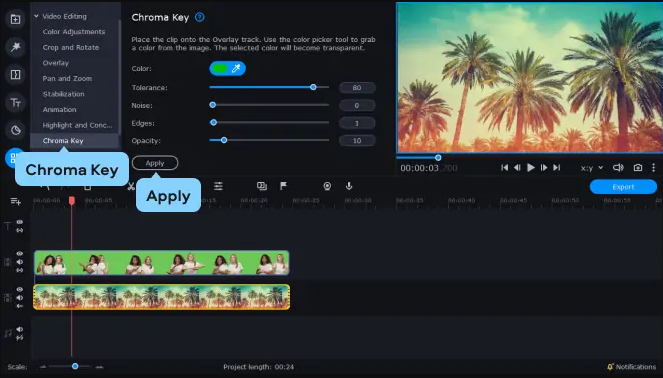The image size is (663, 378).
Task: Take a snapshot with the camera icon
Action: 638,168
